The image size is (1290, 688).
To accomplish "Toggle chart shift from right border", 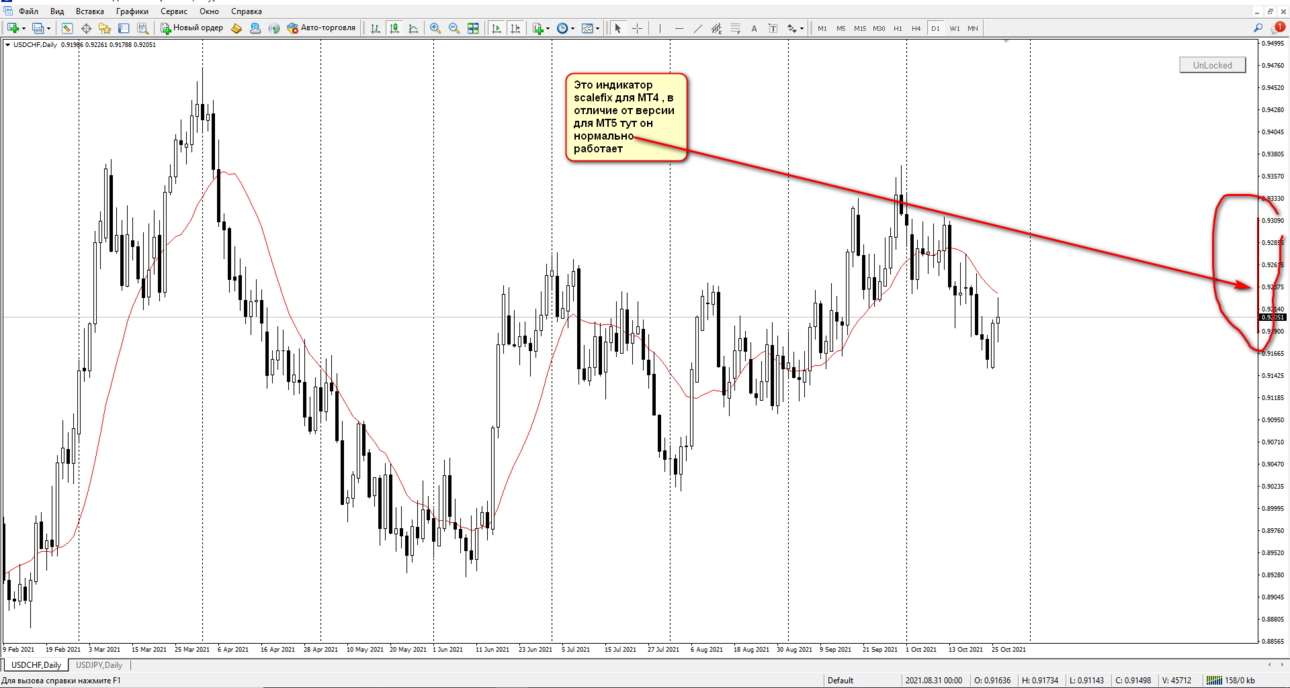I will (515, 28).
